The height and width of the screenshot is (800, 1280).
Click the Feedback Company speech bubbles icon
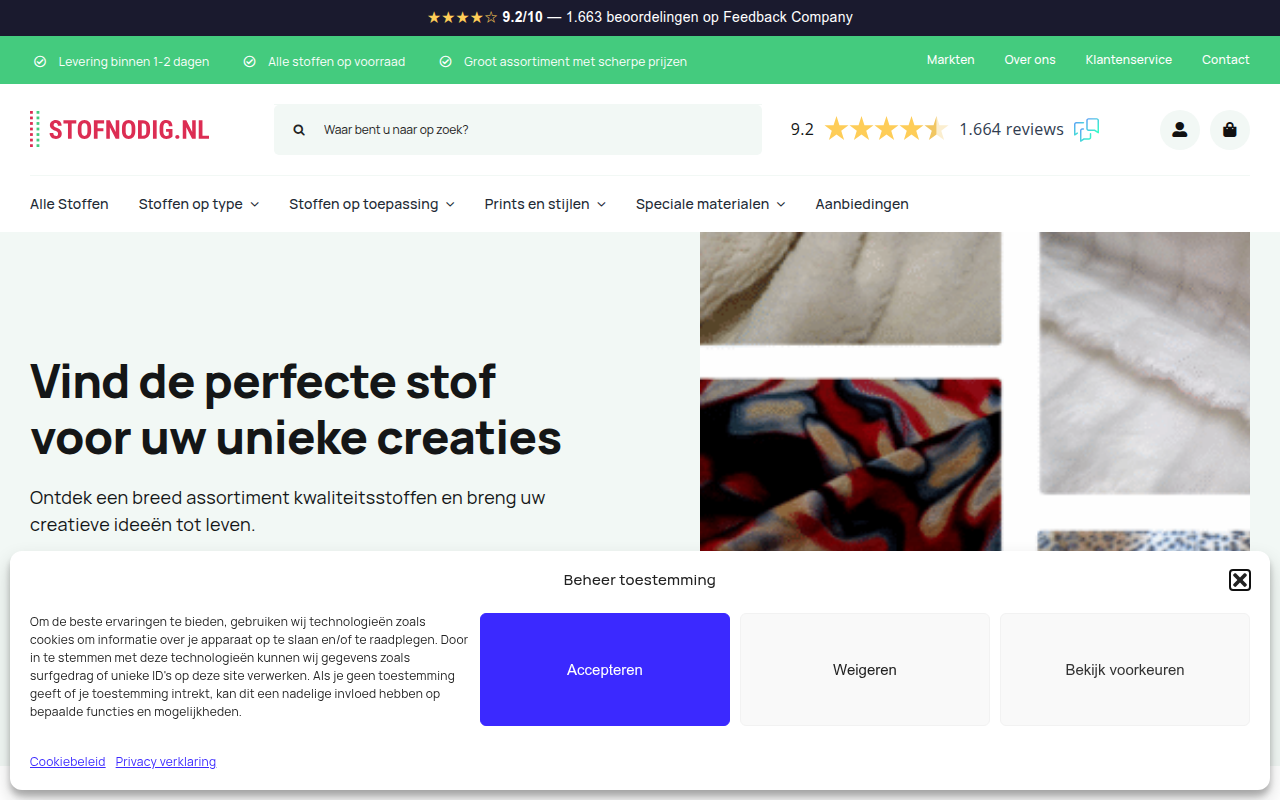coord(1087,130)
